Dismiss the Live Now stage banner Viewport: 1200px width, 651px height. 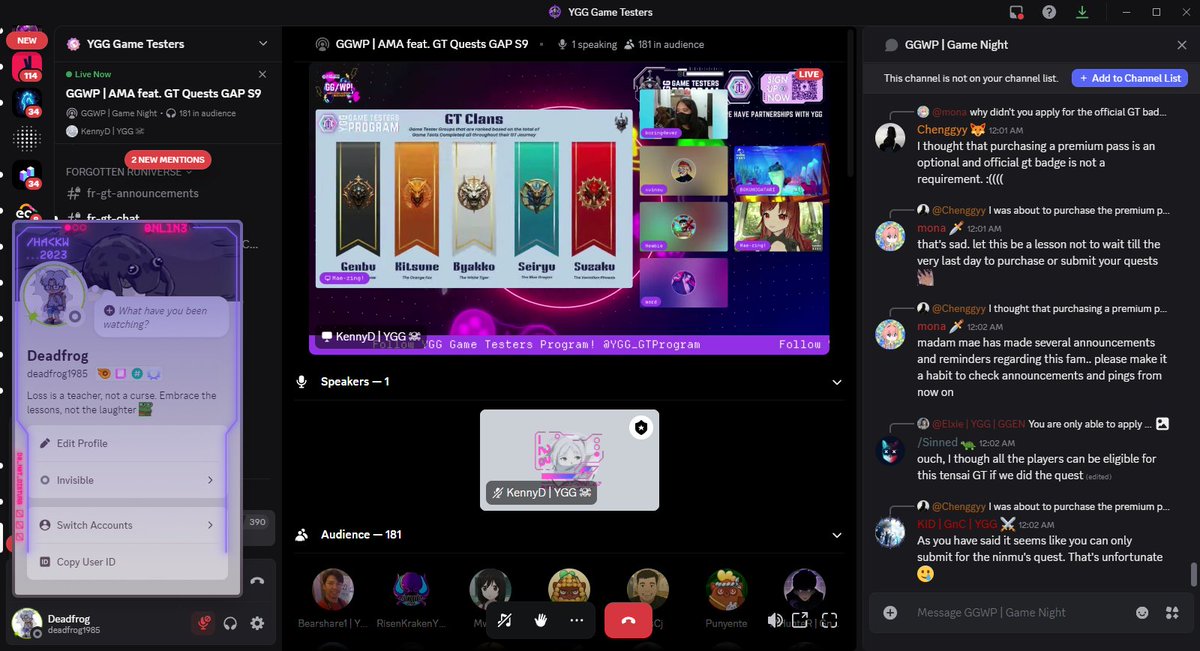point(263,74)
